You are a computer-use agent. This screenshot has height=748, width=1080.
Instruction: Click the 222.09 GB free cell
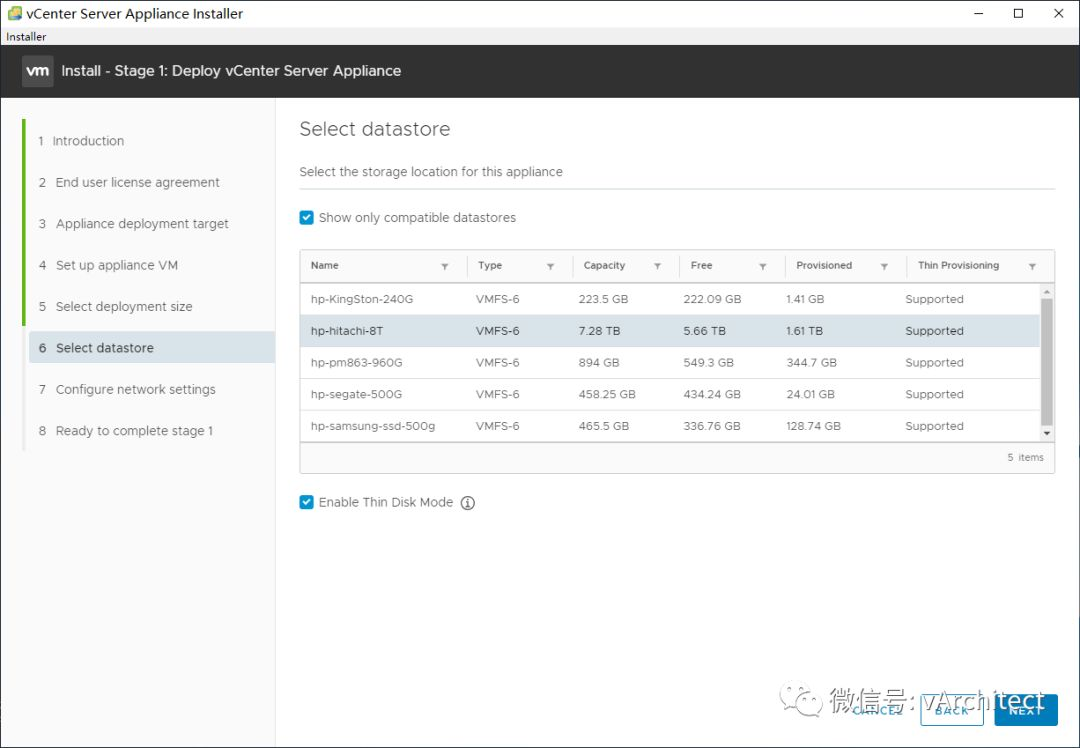[x=712, y=300]
